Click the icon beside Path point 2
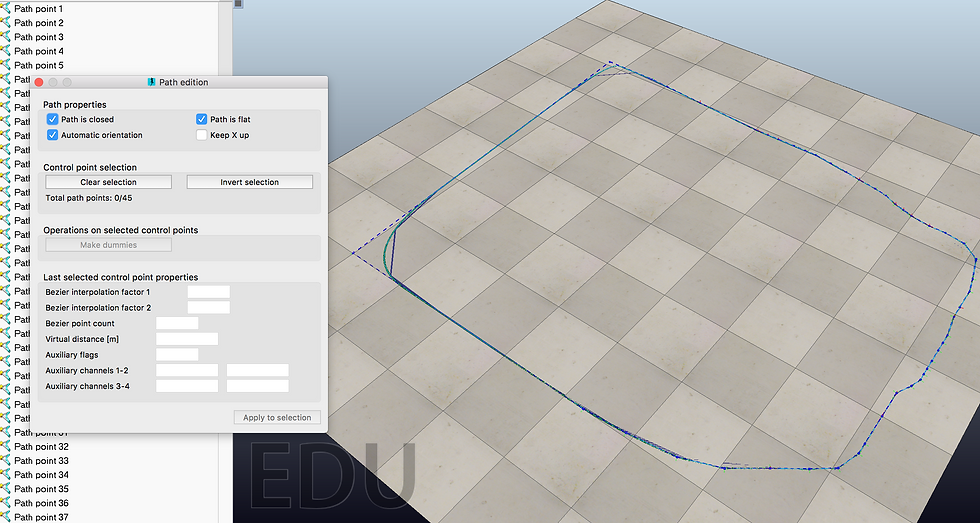Screen dimensions: 980x523 point(5,22)
